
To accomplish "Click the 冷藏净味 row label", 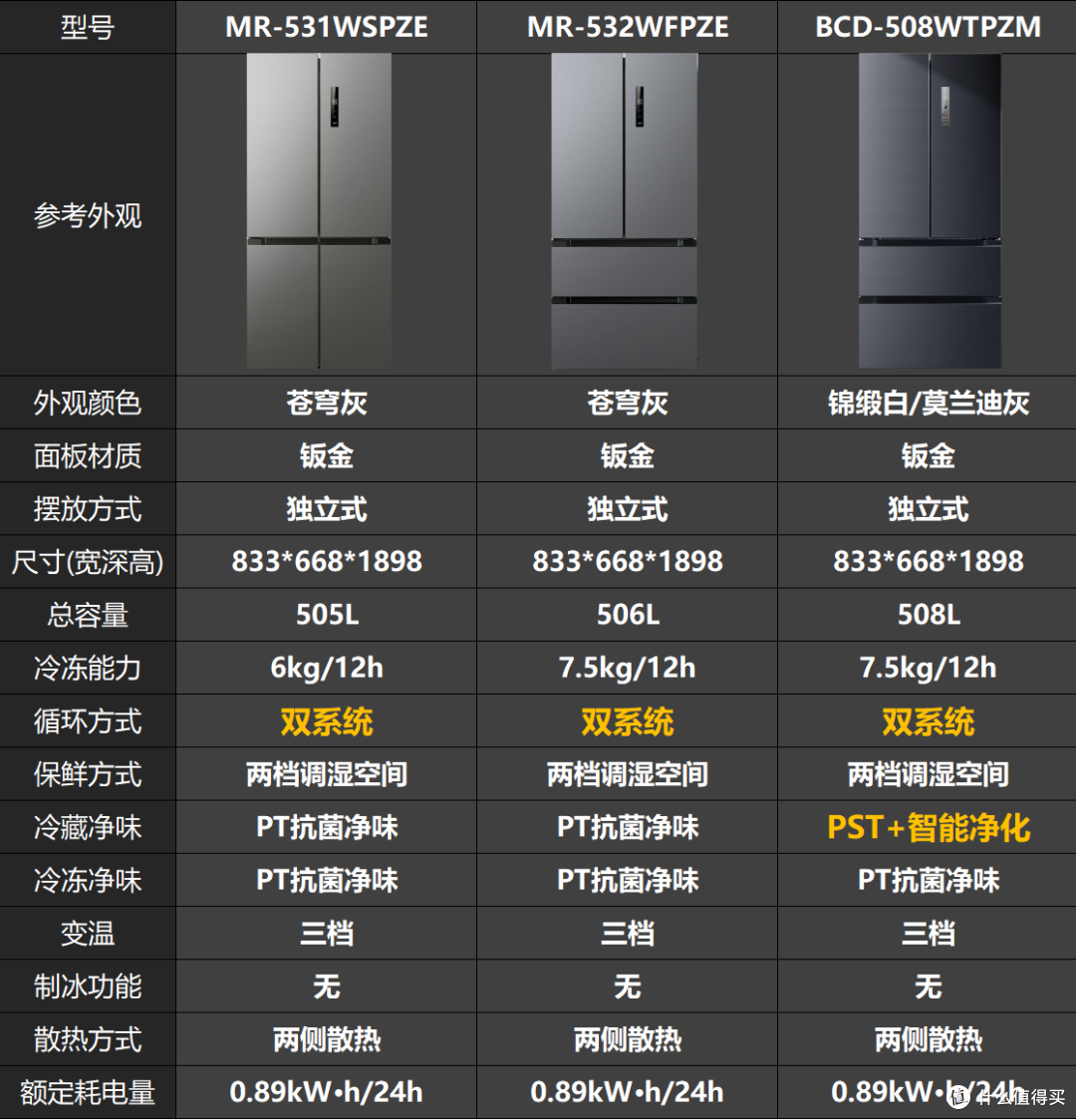I will (88, 827).
